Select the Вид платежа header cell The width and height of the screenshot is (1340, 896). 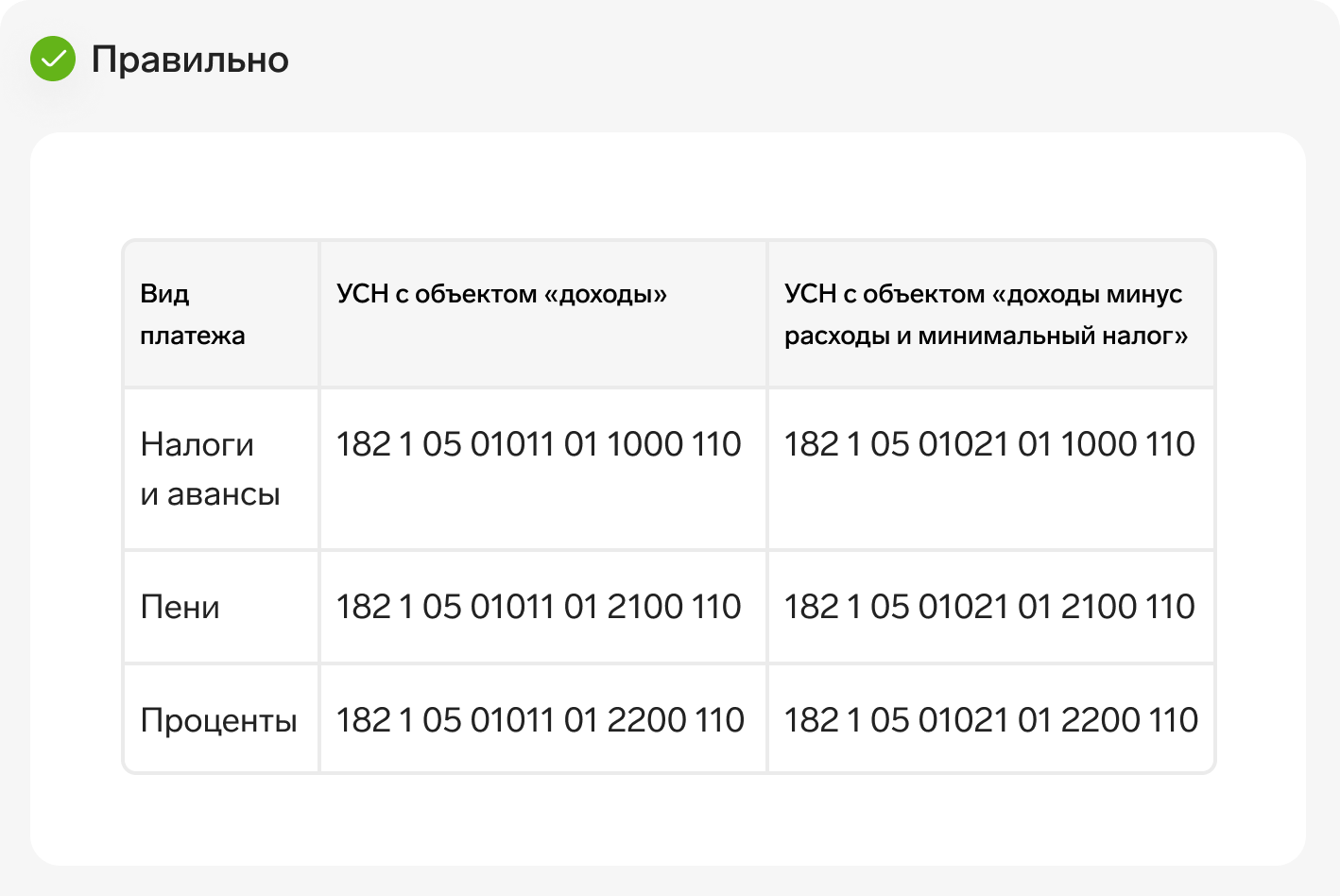coord(221,314)
